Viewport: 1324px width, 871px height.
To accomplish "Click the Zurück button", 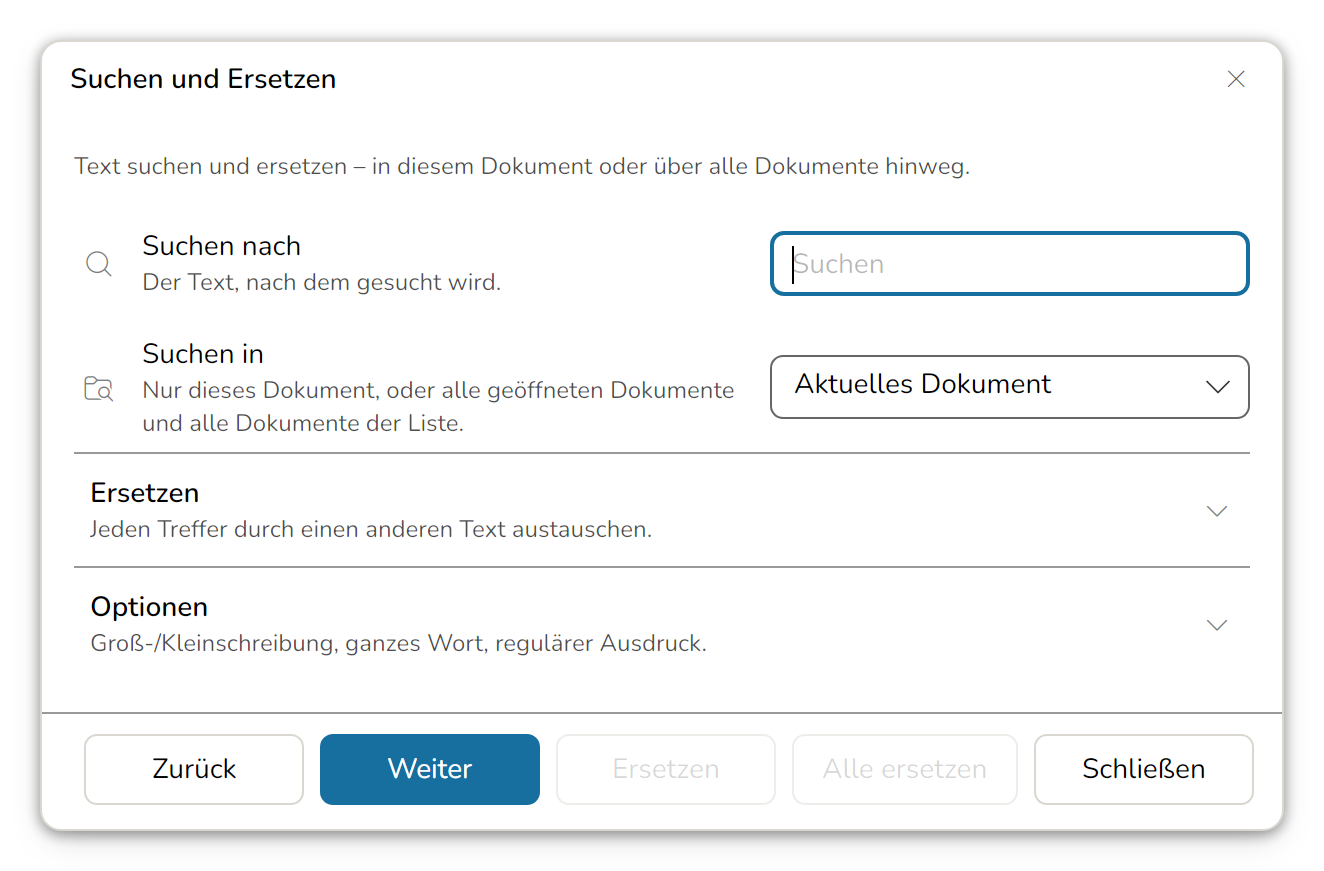I will tap(194, 769).
